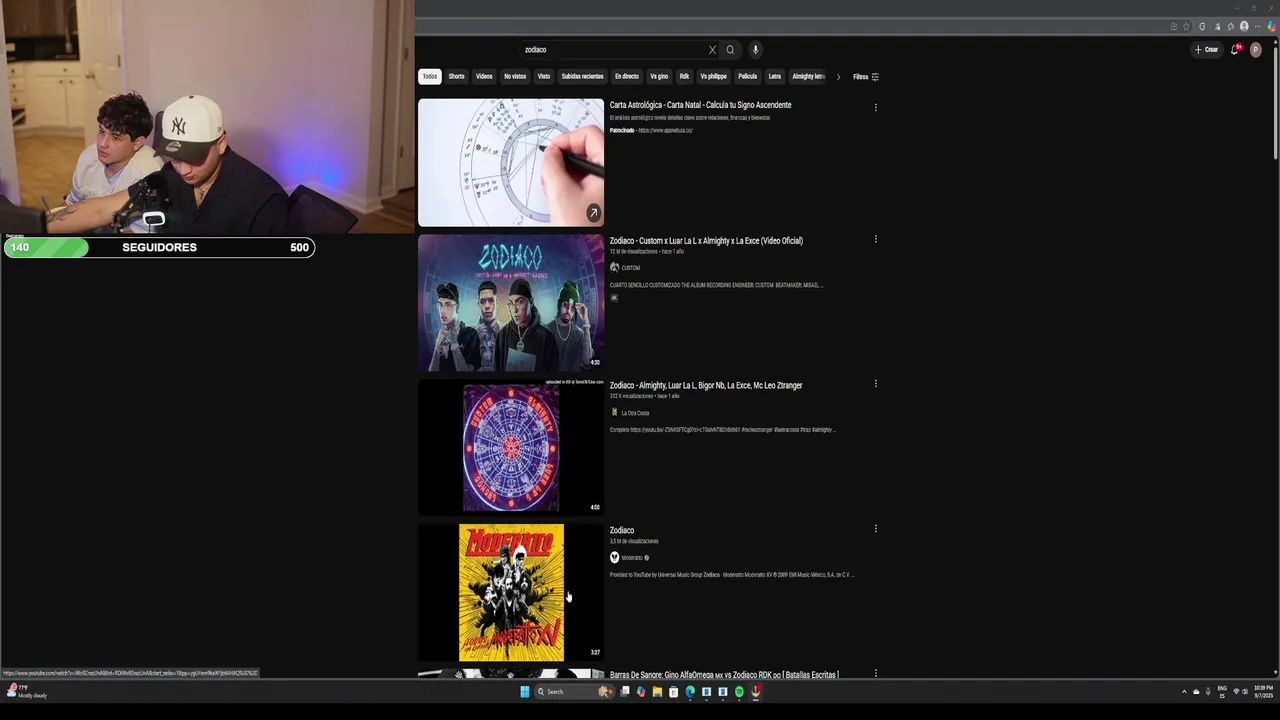Open options for Moderatto Zodiaco result
1280x720 pixels.
pyautogui.click(x=876, y=528)
